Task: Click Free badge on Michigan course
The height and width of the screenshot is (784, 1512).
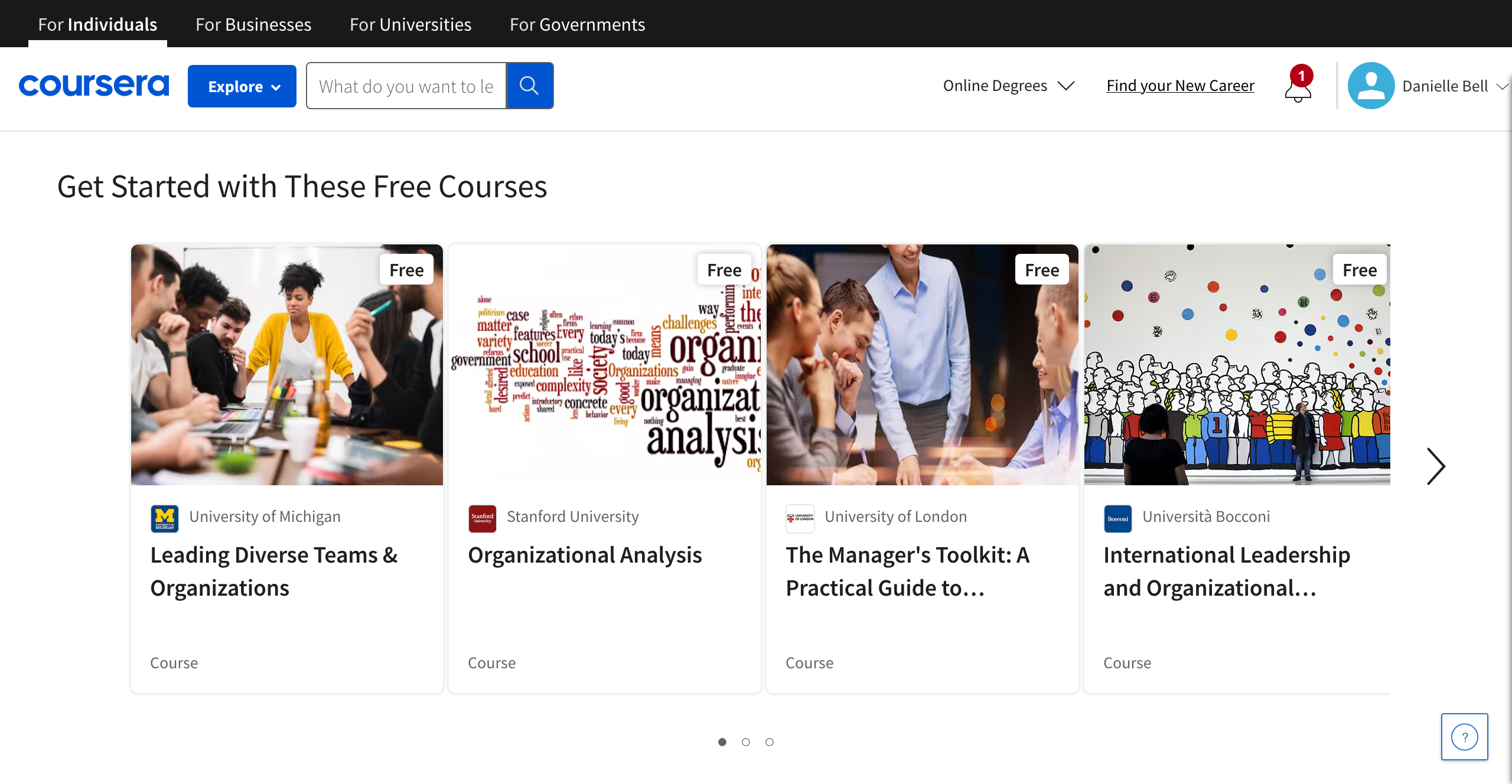Action: [x=406, y=270]
